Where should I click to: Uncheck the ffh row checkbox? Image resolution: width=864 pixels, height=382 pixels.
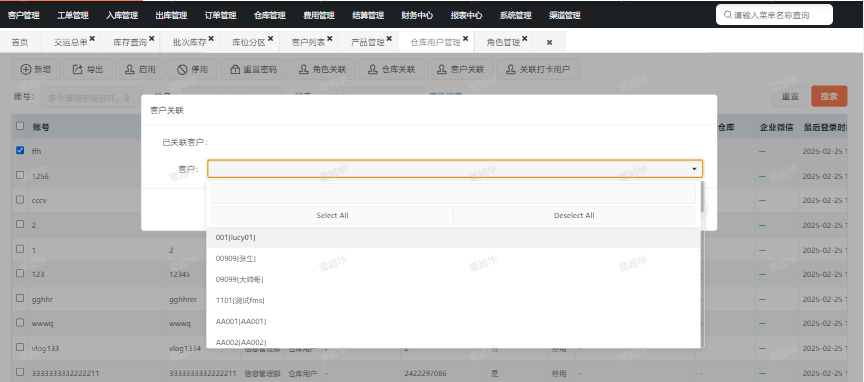pos(20,150)
